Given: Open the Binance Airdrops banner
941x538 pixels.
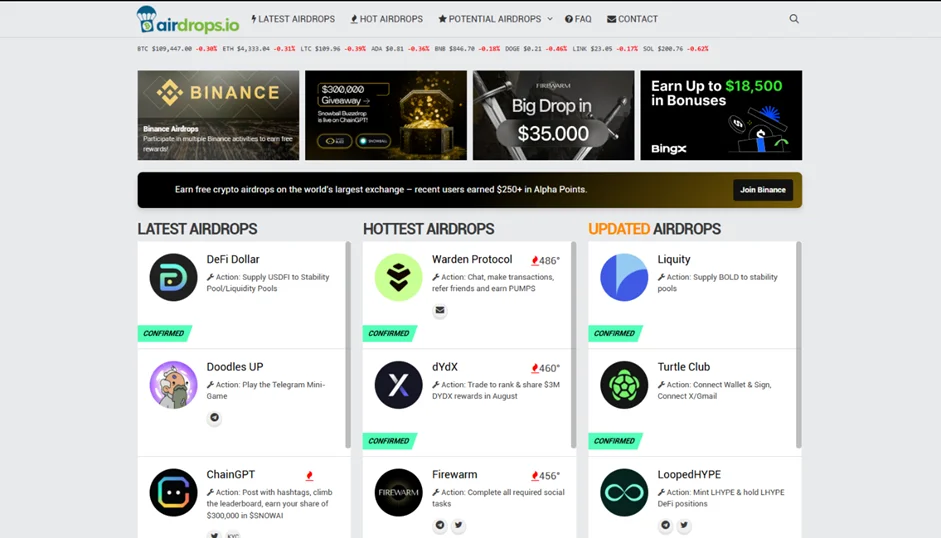Looking at the screenshot, I should pos(218,115).
